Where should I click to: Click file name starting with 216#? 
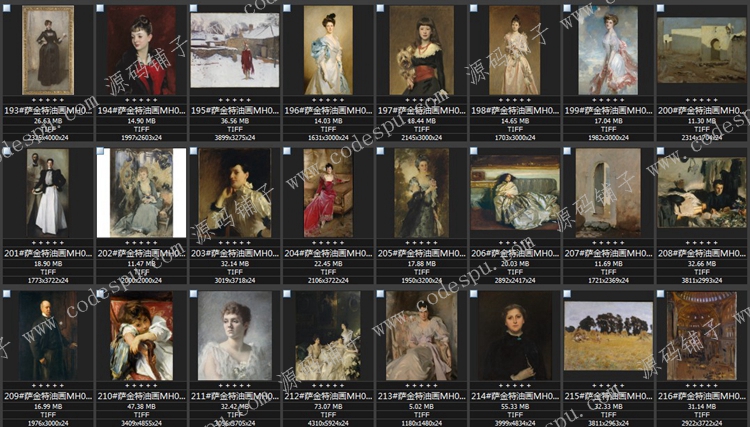point(702,396)
